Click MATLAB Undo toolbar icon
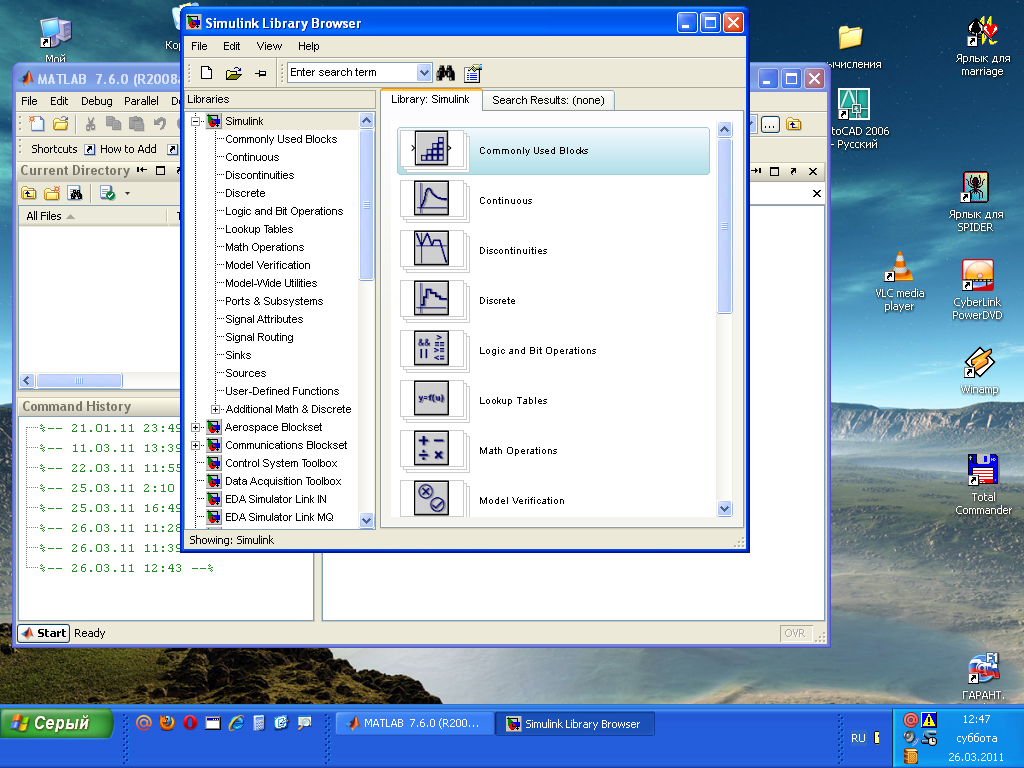 [160, 124]
